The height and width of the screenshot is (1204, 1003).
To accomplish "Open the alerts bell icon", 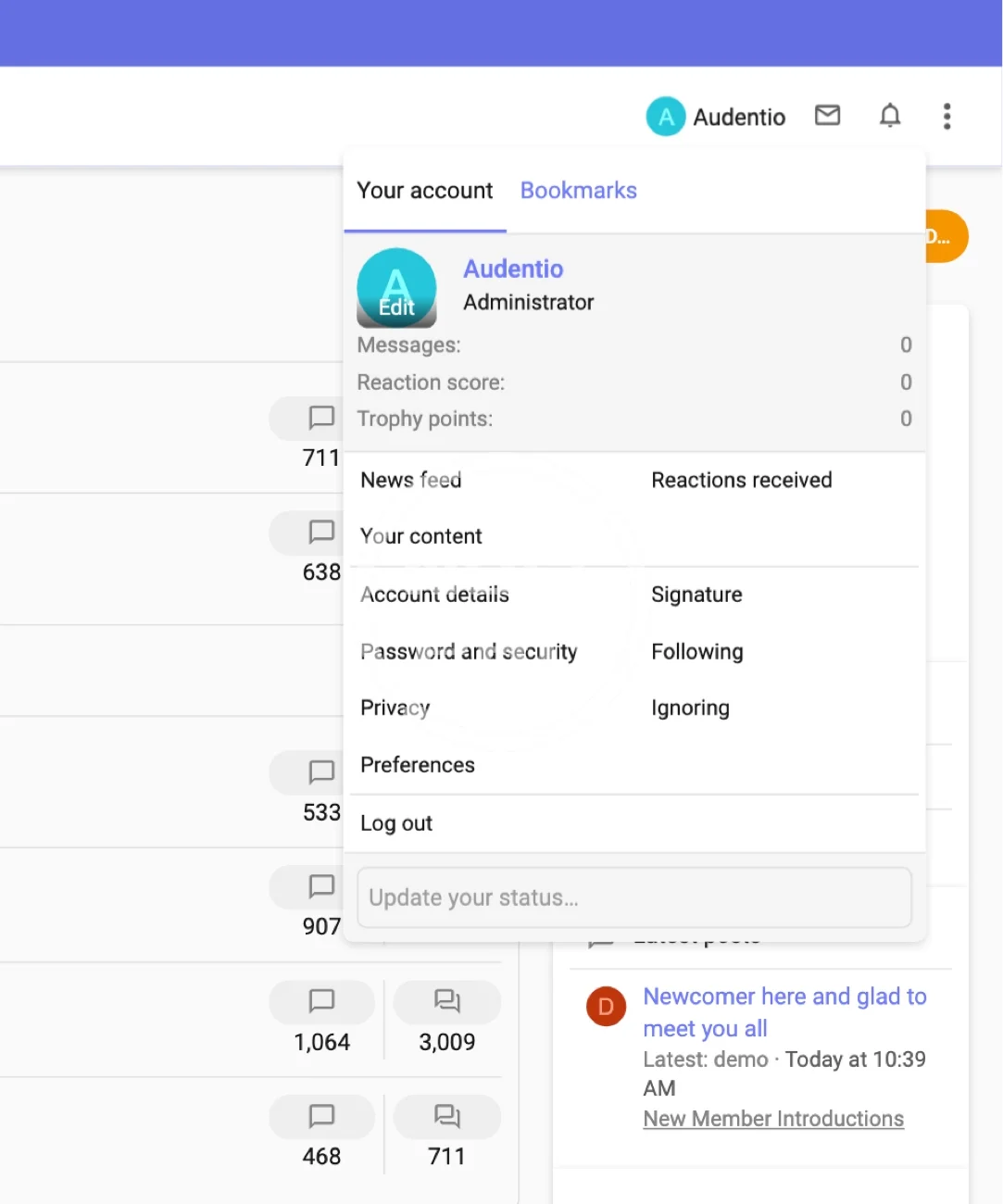I will tap(889, 116).
